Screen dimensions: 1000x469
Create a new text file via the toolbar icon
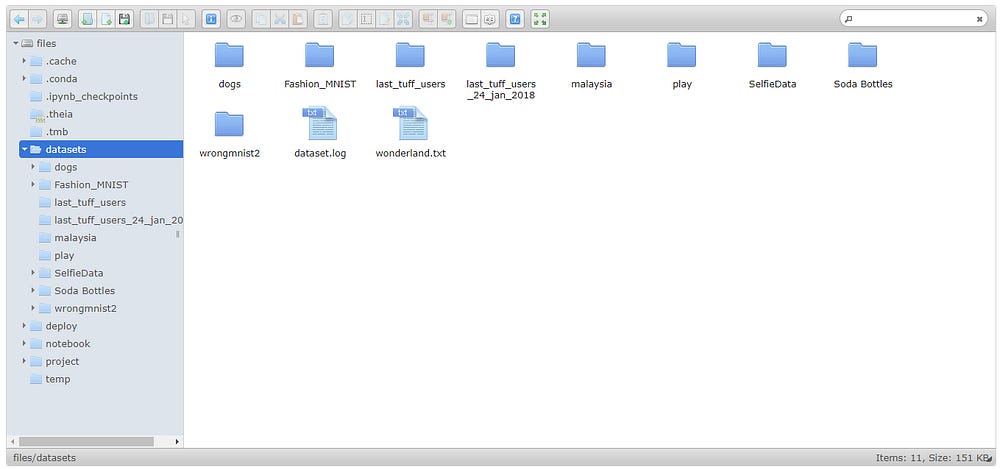tap(106, 19)
